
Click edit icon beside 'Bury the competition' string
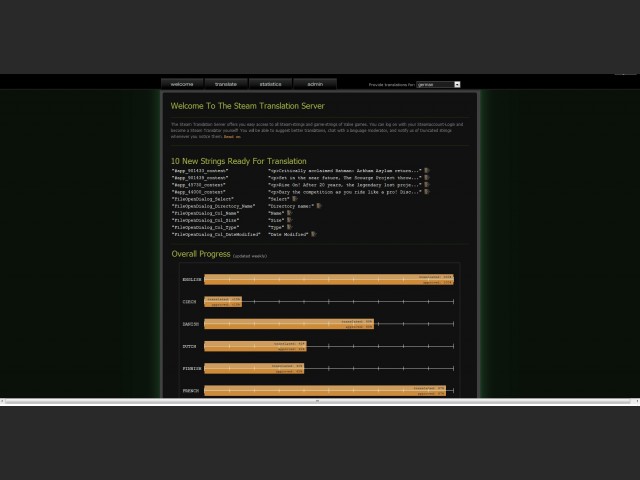(x=427, y=191)
